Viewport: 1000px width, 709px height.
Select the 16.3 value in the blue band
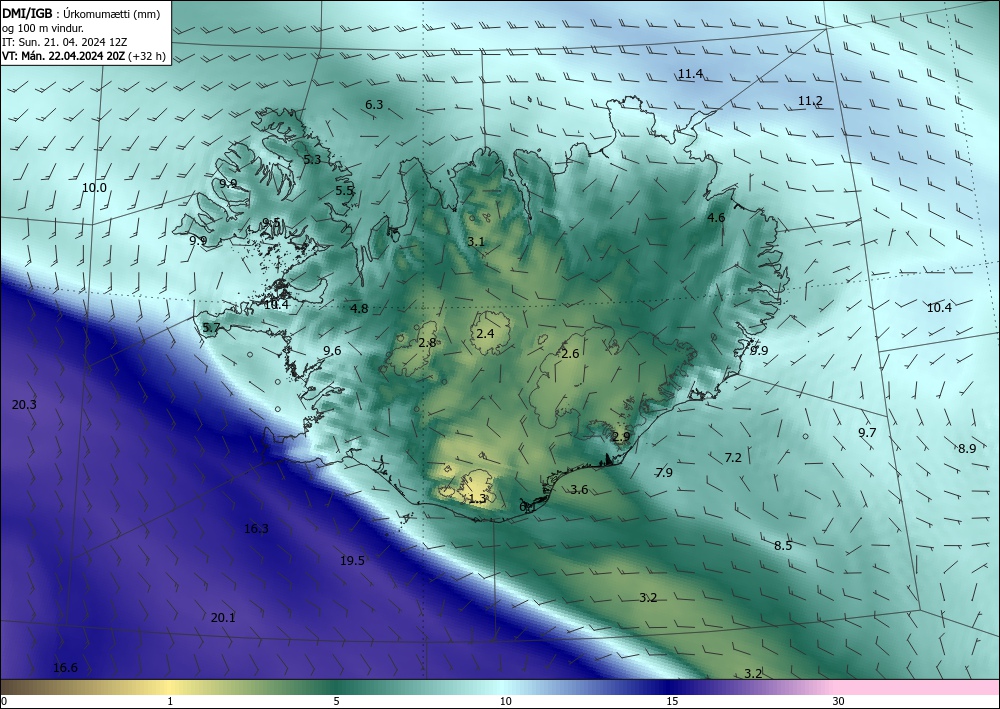coord(256,529)
